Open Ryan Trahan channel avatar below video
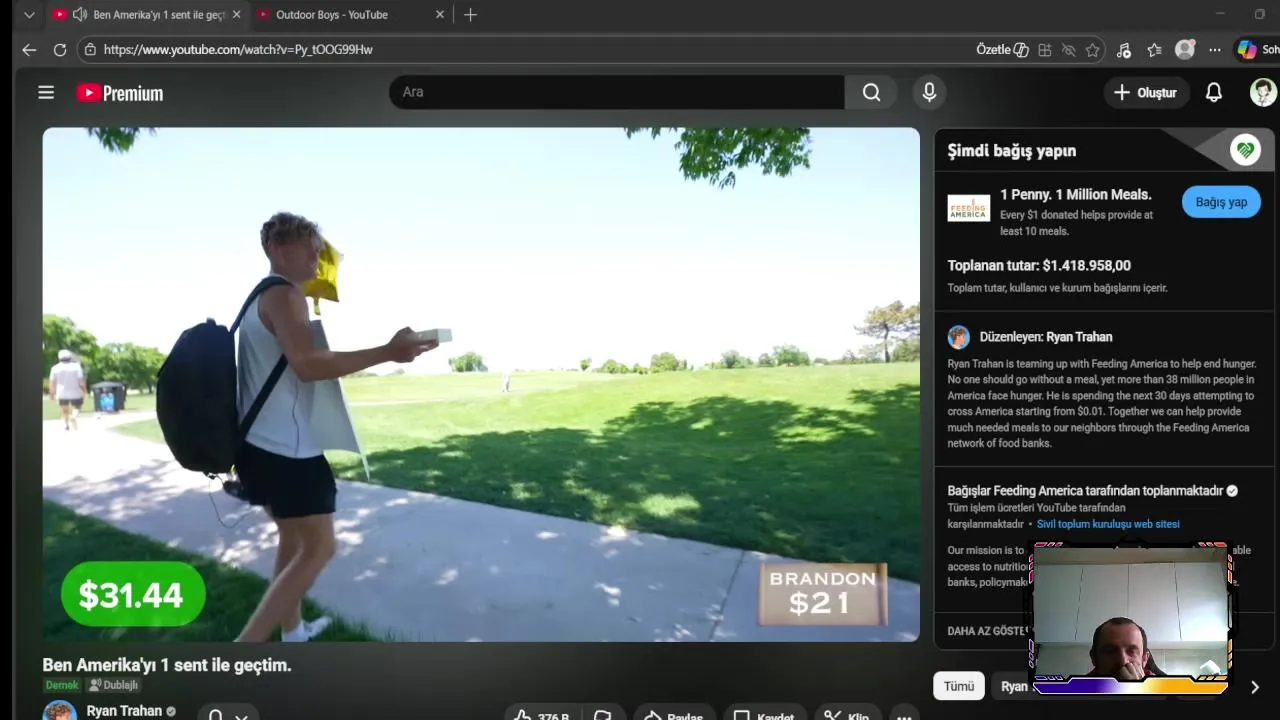Image resolution: width=1280 pixels, height=720 pixels. [x=59, y=711]
